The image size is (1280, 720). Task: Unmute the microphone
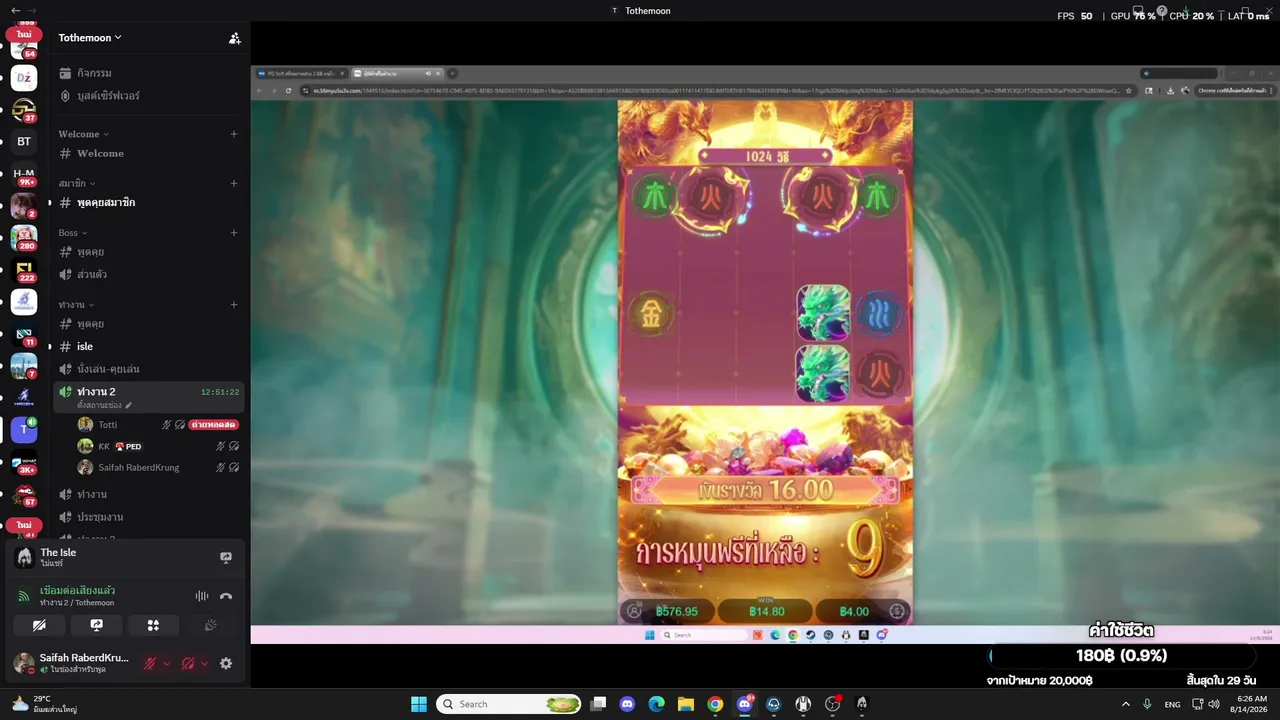pos(150,663)
